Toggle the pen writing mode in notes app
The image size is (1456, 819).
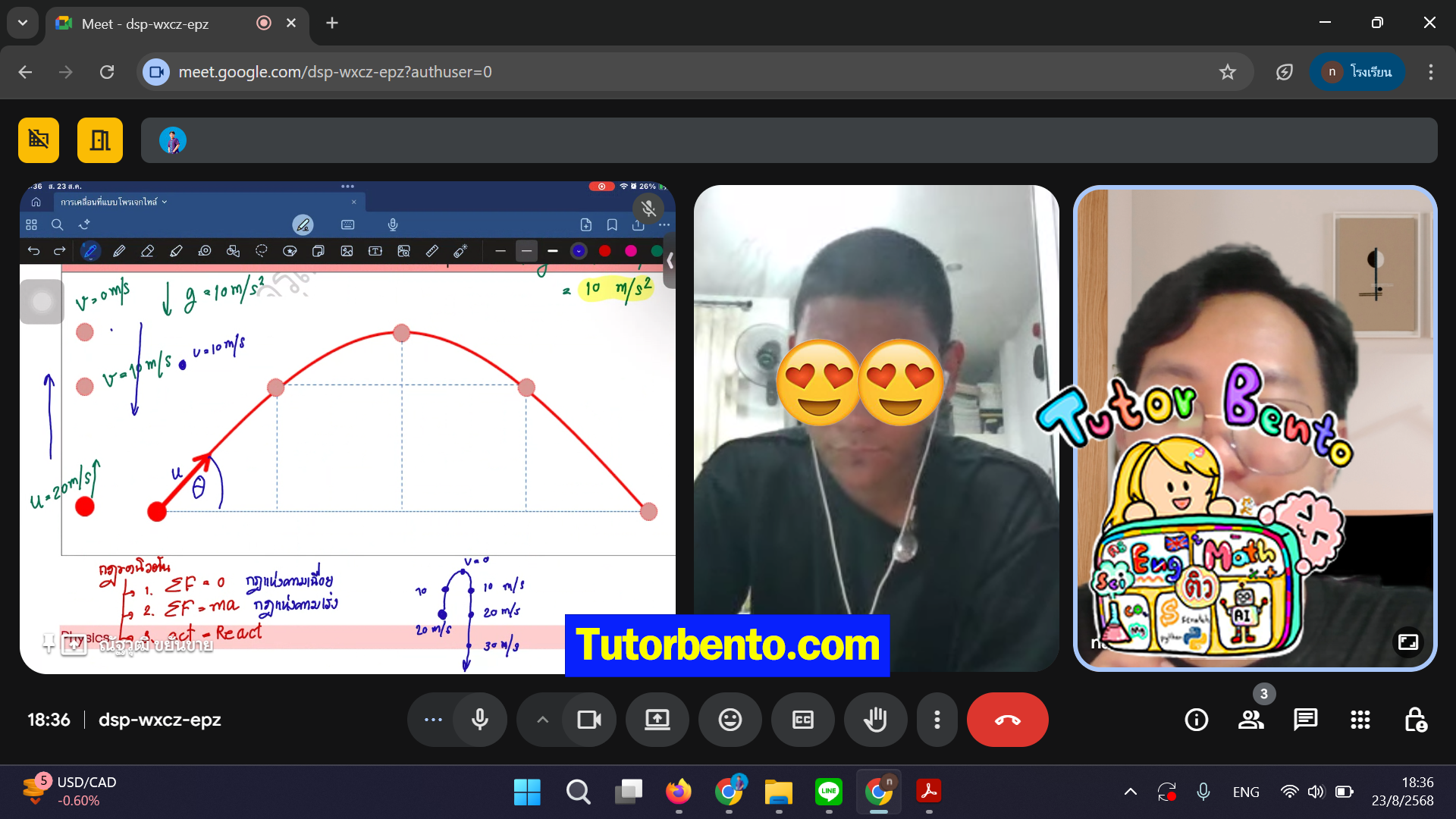[x=303, y=225]
